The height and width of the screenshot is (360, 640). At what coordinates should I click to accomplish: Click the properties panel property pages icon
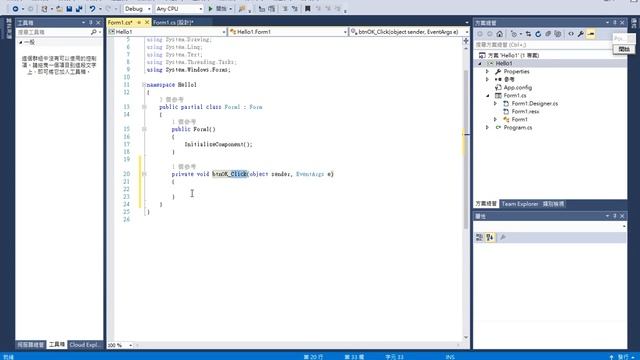click(x=503, y=237)
